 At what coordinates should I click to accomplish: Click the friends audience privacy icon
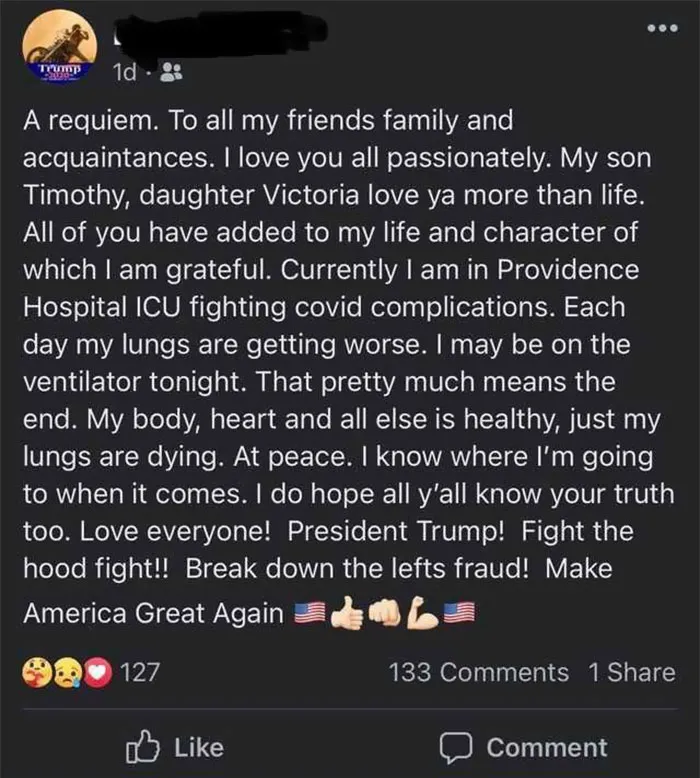[x=172, y=72]
